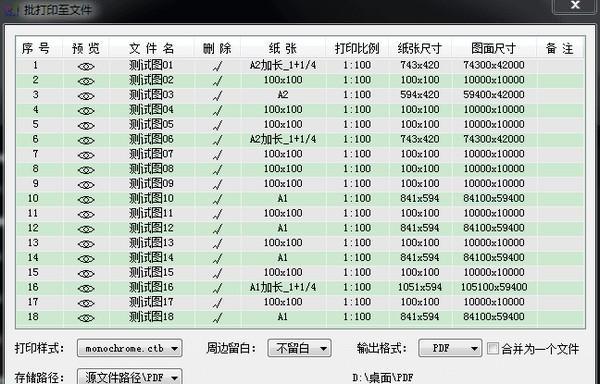
Task: Click output path D:\桌面\PDF
Action: click(383, 378)
